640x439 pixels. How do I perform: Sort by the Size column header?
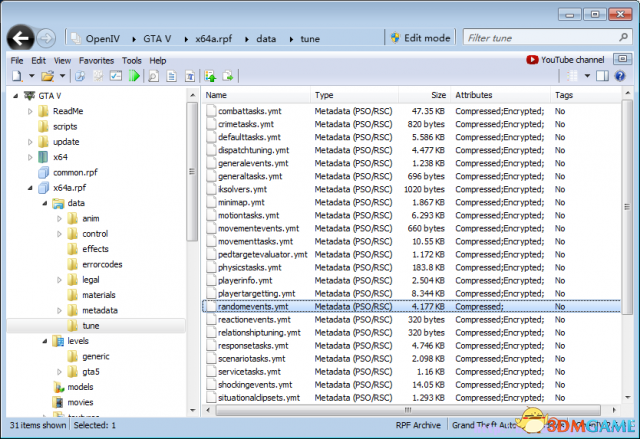point(424,95)
